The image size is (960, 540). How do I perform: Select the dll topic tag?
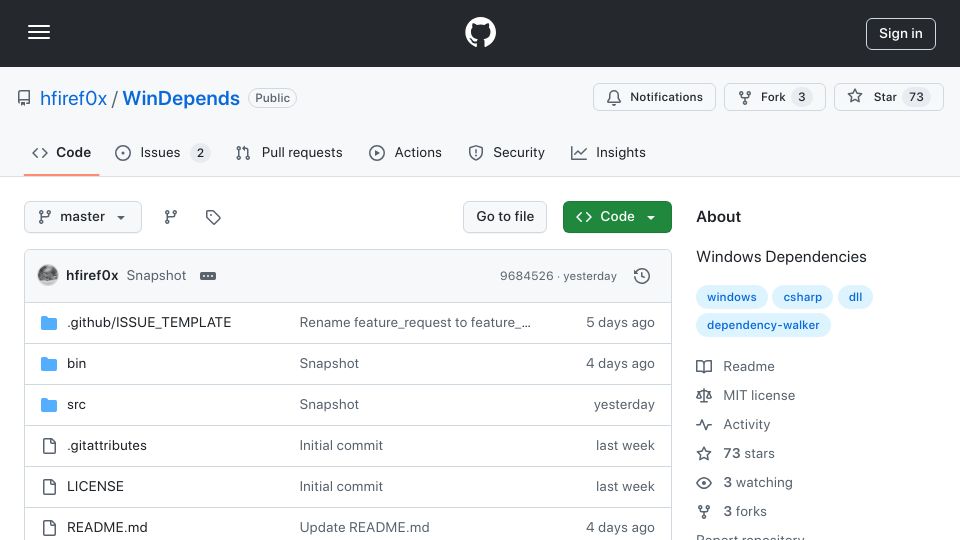[x=855, y=297]
